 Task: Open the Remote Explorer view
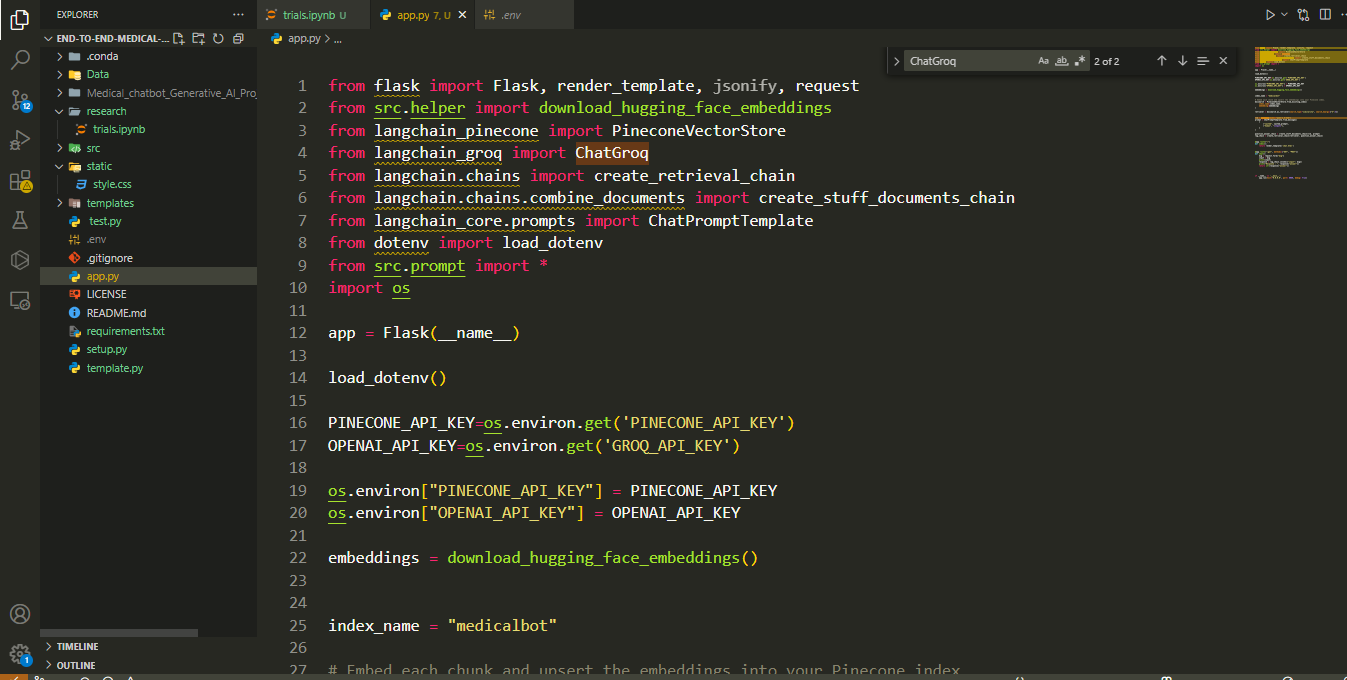click(20, 300)
